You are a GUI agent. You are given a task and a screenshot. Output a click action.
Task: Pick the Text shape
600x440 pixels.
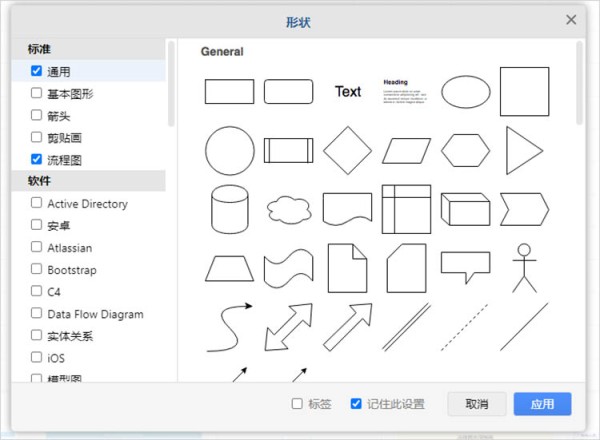click(x=348, y=91)
